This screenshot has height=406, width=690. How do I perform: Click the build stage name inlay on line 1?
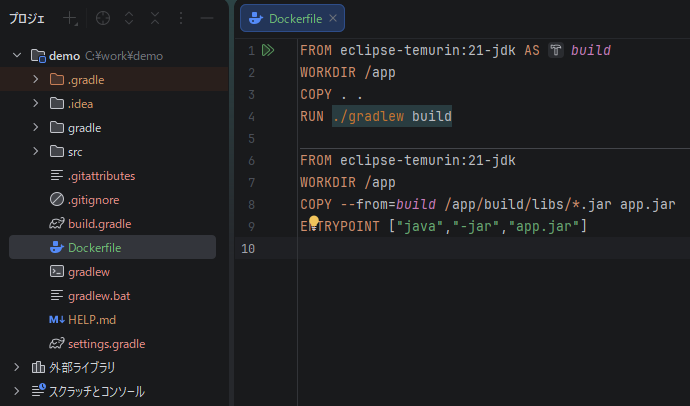[x=590, y=50]
